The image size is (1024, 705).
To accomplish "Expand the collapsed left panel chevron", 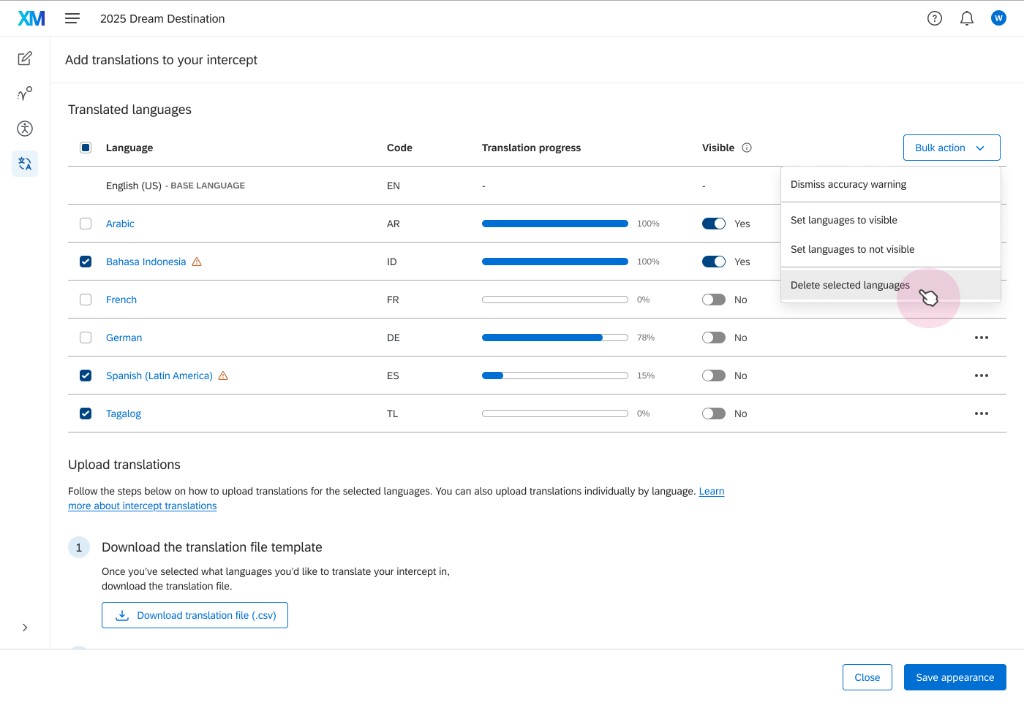I will pos(25,627).
